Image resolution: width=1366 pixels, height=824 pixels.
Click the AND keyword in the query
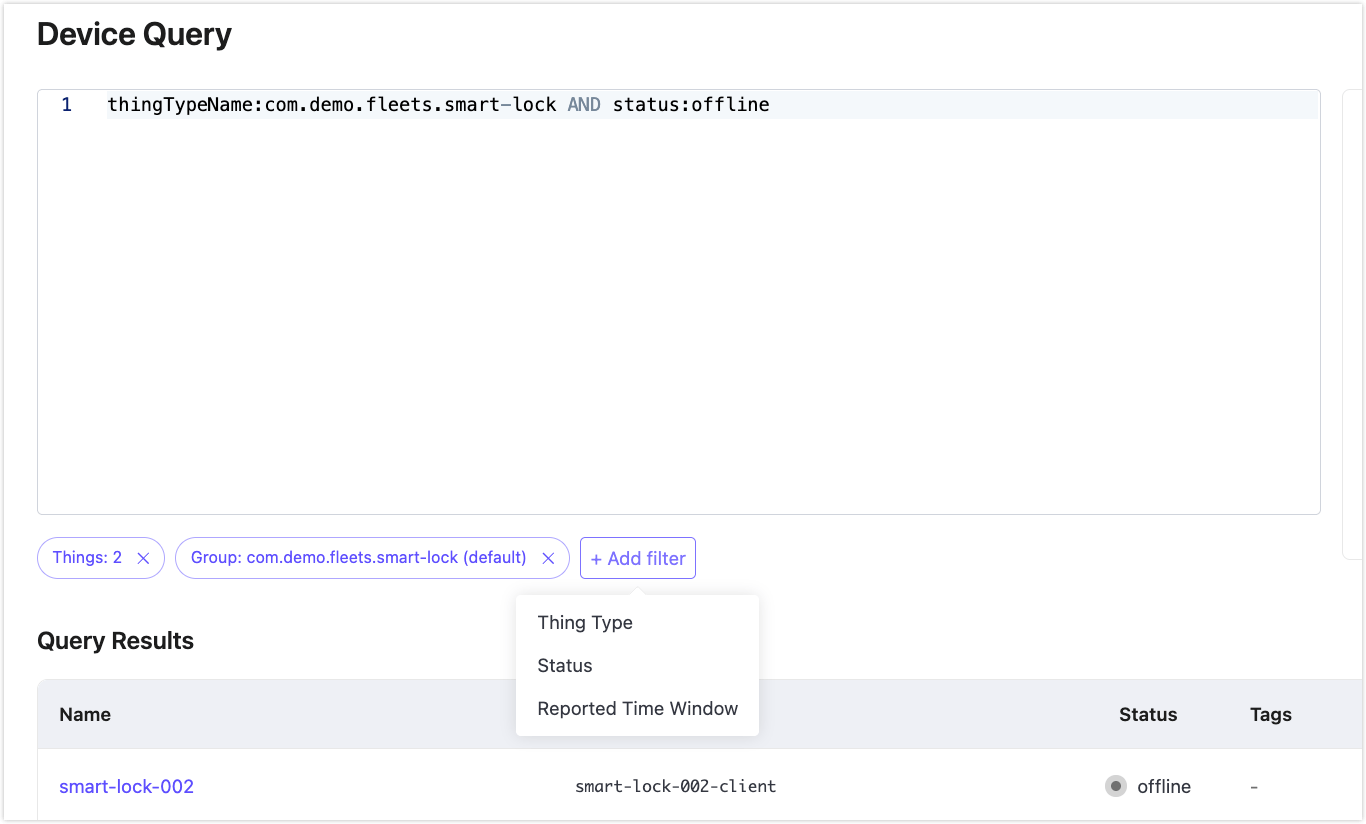pyautogui.click(x=584, y=104)
